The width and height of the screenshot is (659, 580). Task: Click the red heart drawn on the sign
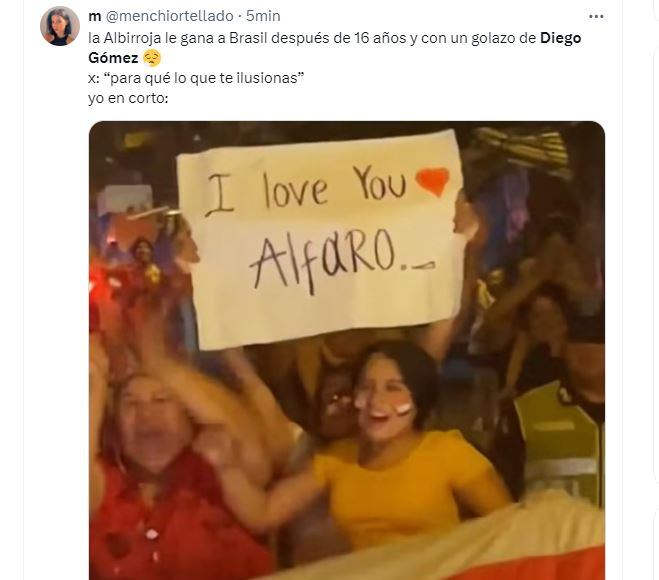coord(432,181)
